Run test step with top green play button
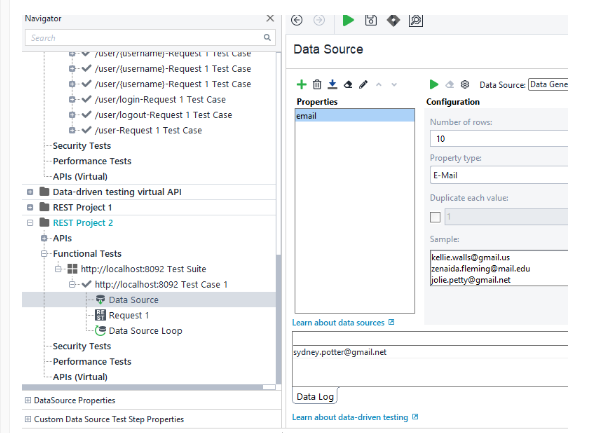The height and width of the screenshot is (433, 605). (348, 20)
